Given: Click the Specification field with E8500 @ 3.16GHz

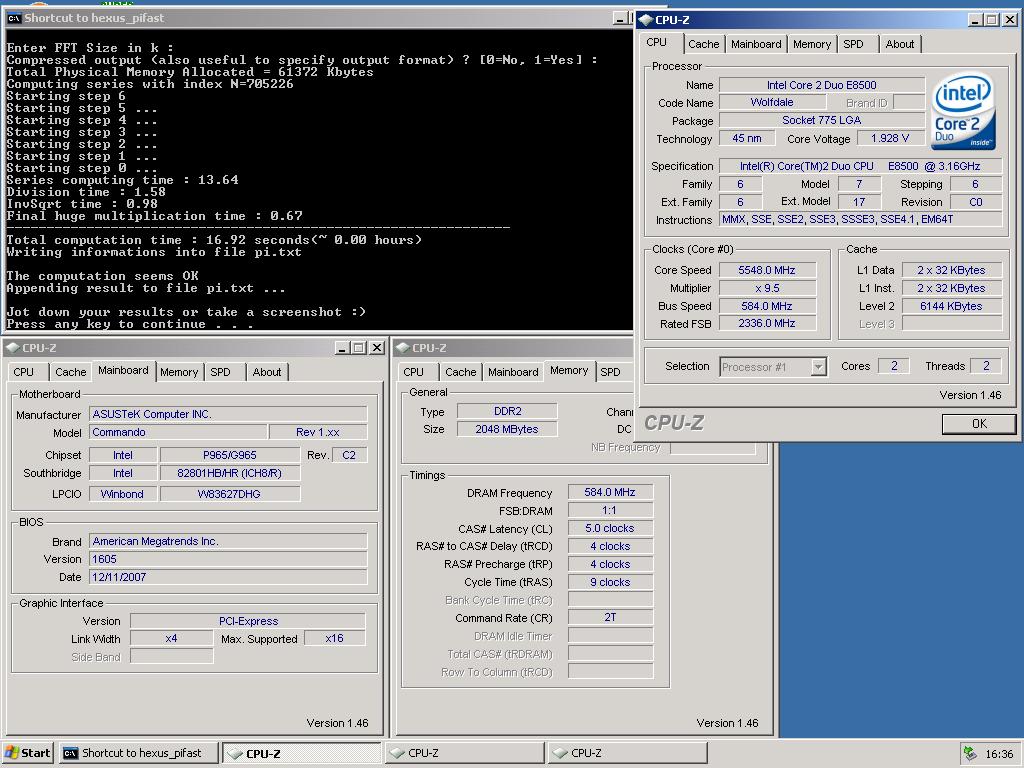Looking at the screenshot, I should 860,167.
